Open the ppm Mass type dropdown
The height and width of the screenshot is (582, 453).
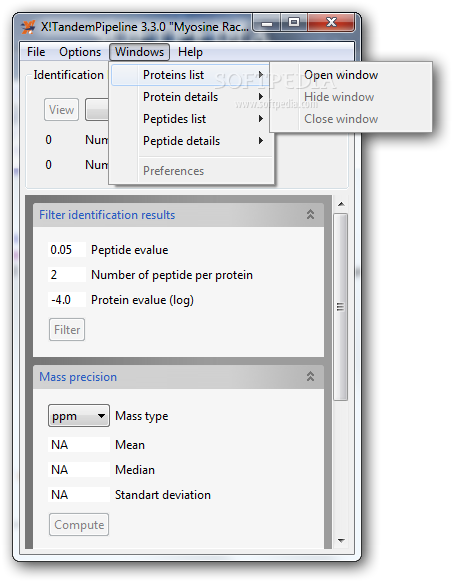(79, 416)
